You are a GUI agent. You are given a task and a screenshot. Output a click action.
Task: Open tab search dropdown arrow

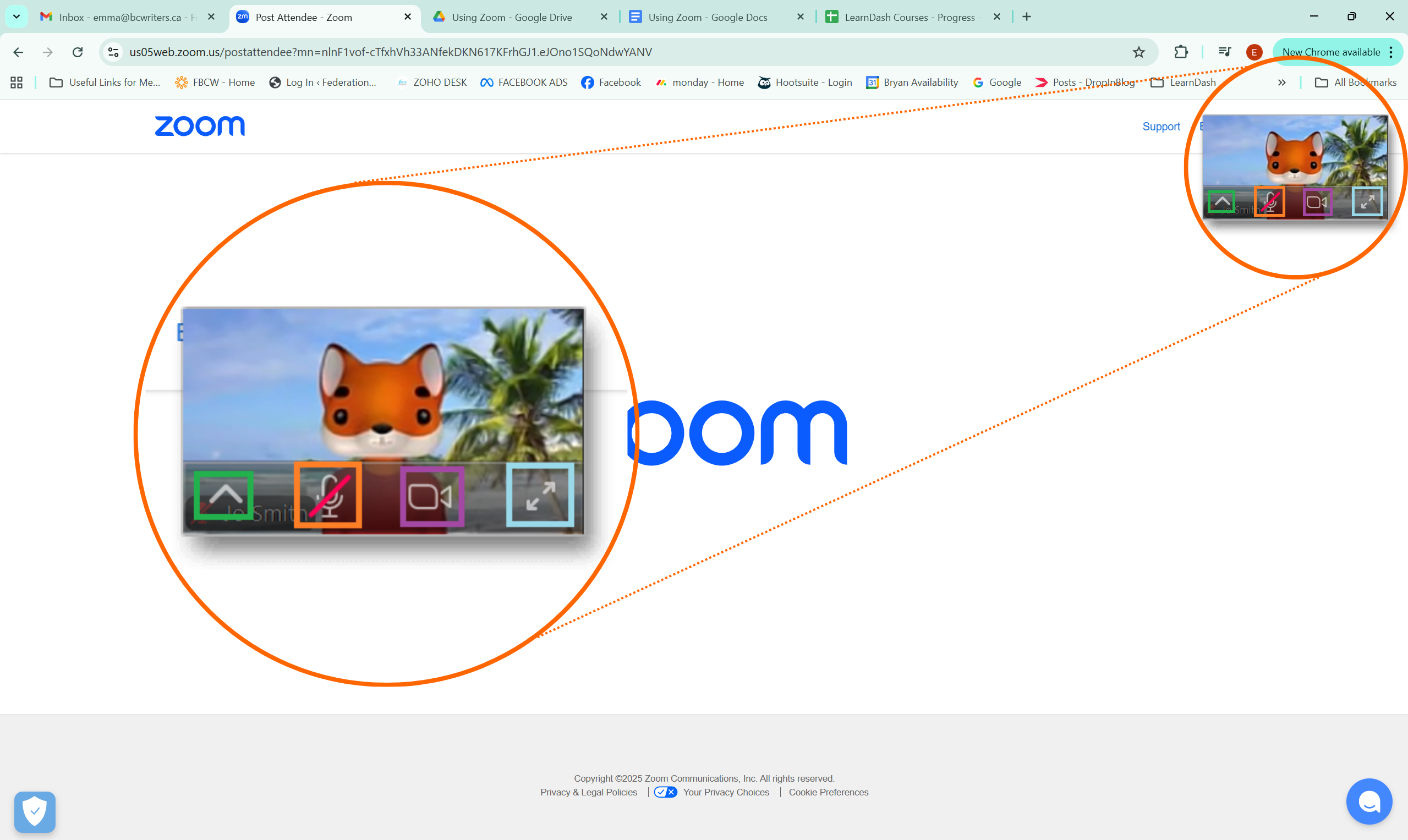[17, 17]
